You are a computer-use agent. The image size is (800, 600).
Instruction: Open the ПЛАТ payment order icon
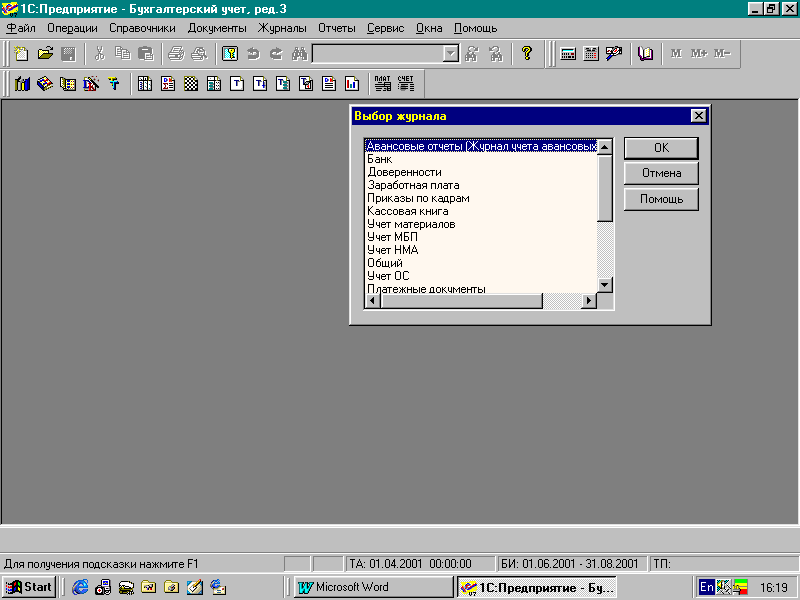click(x=383, y=84)
